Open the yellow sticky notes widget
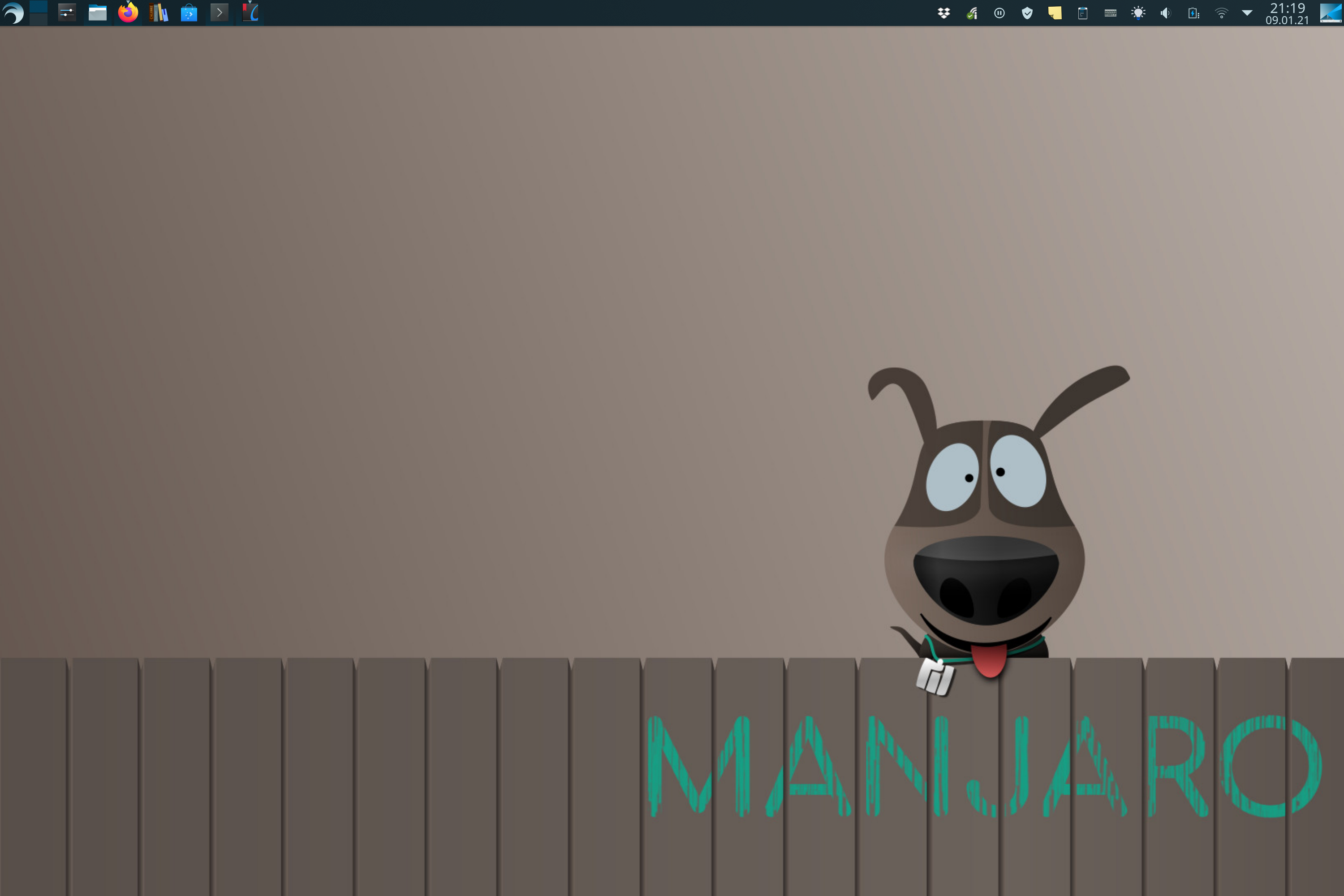 tap(1055, 13)
